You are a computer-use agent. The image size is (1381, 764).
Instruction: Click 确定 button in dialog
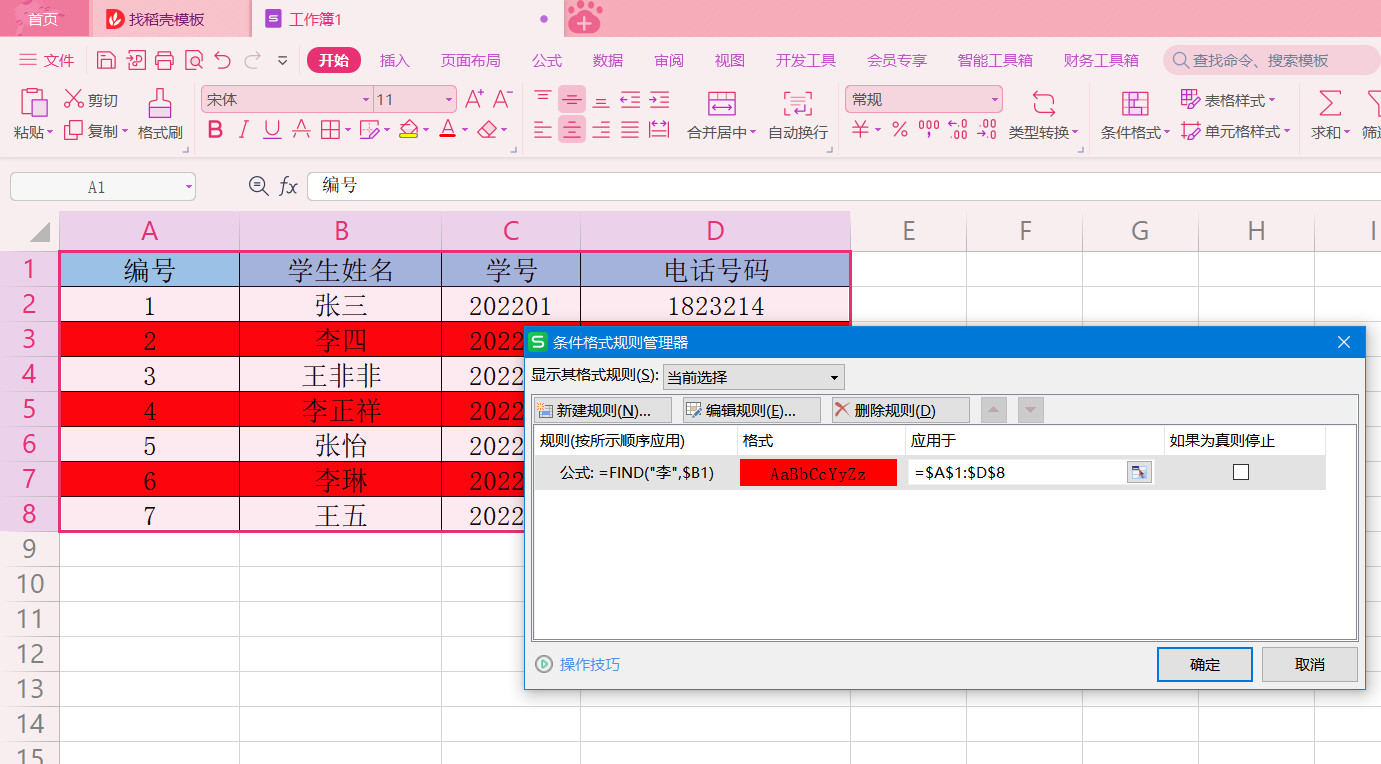click(x=1205, y=664)
